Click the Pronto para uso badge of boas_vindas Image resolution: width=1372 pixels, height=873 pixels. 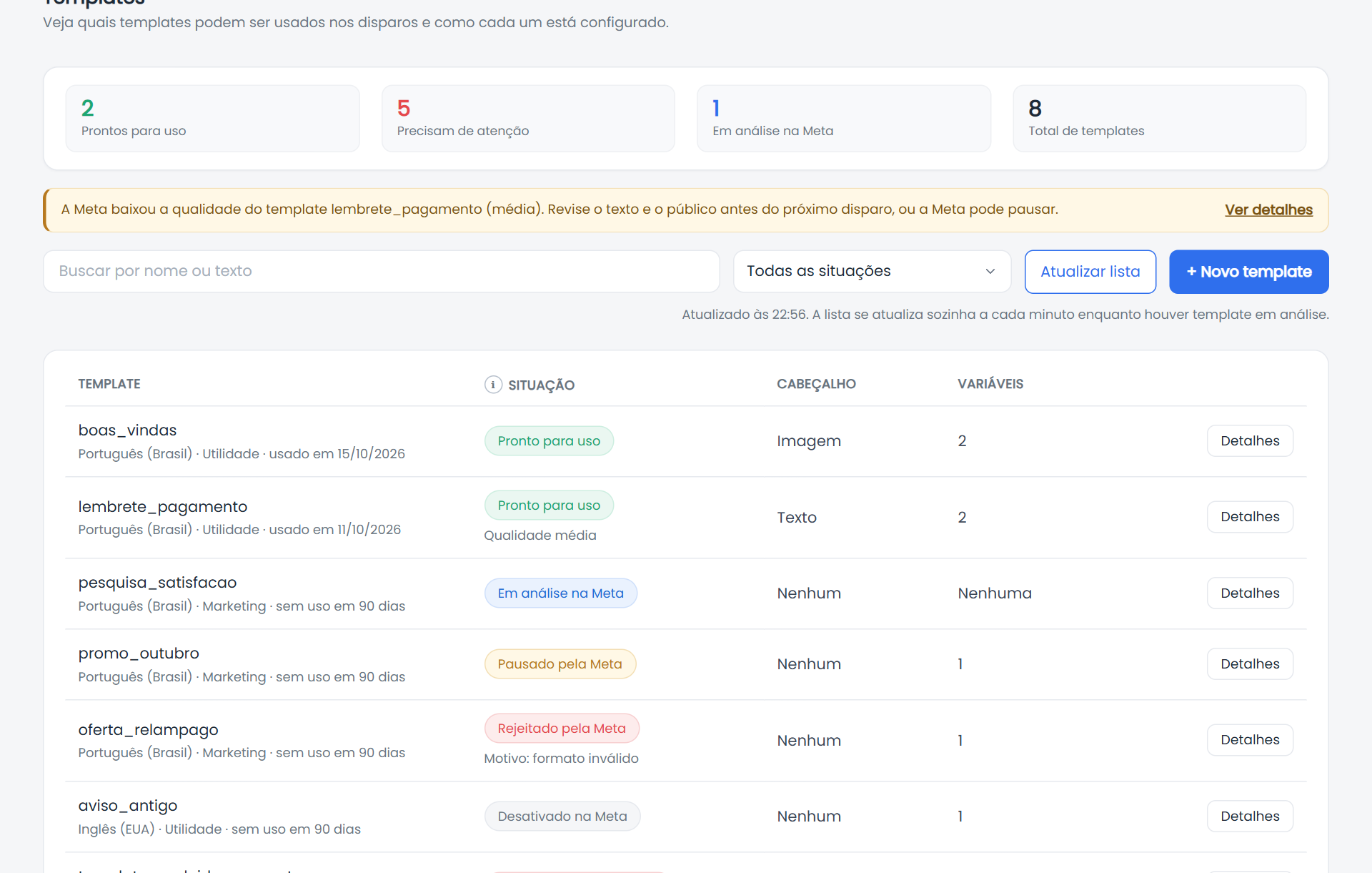(549, 440)
